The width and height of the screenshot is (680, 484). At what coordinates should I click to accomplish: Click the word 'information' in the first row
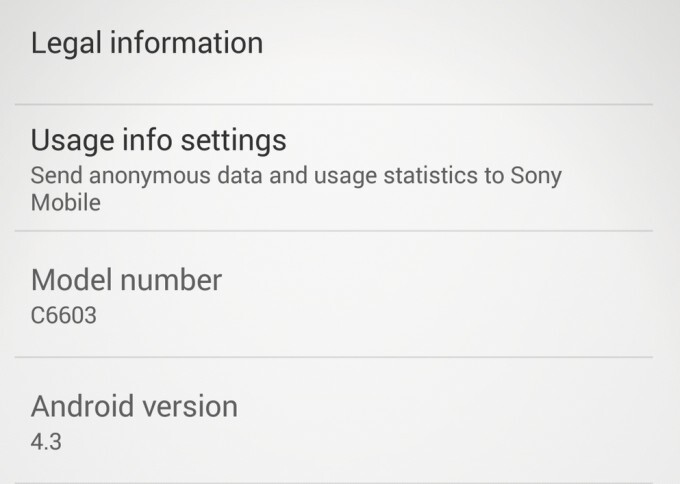[x=187, y=44]
